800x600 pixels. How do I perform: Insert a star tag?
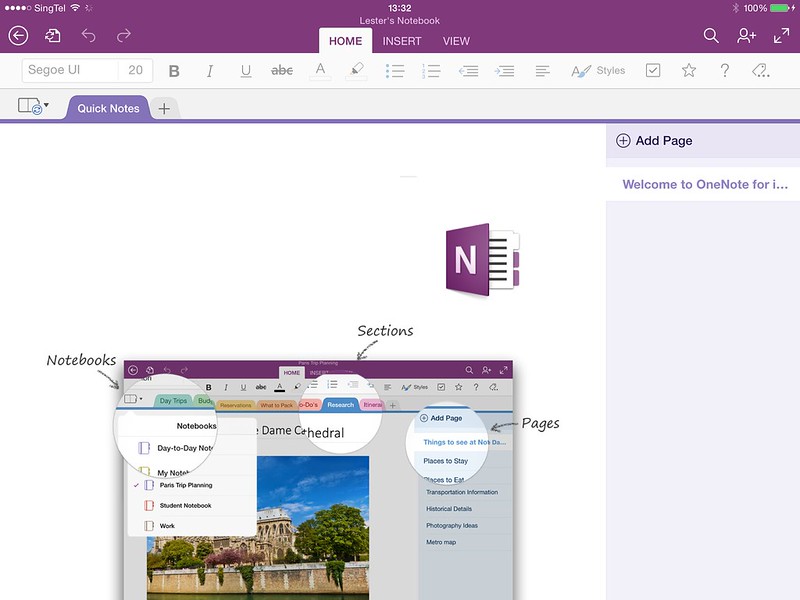pos(689,71)
